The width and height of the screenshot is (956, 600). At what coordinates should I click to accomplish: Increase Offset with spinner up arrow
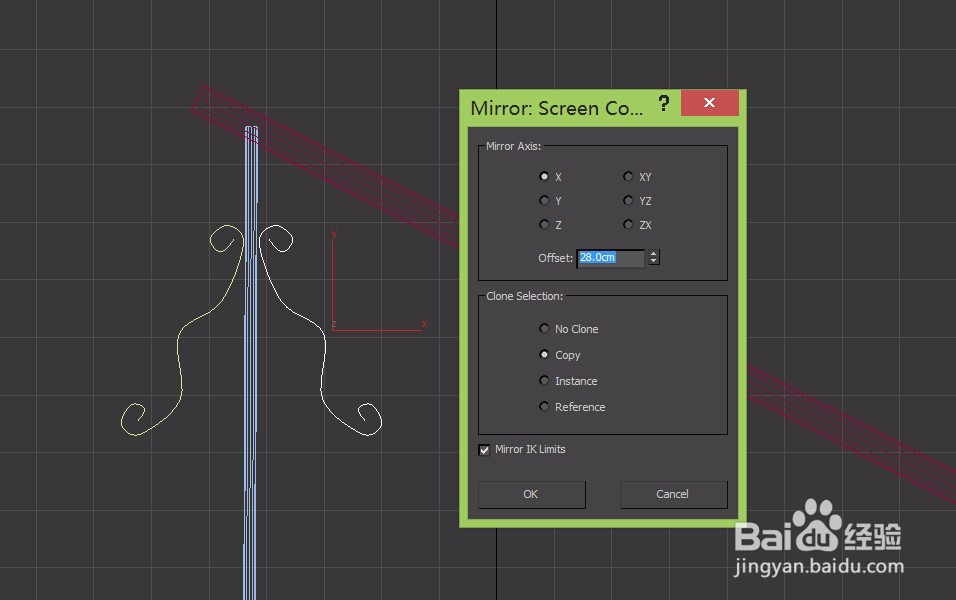point(654,254)
